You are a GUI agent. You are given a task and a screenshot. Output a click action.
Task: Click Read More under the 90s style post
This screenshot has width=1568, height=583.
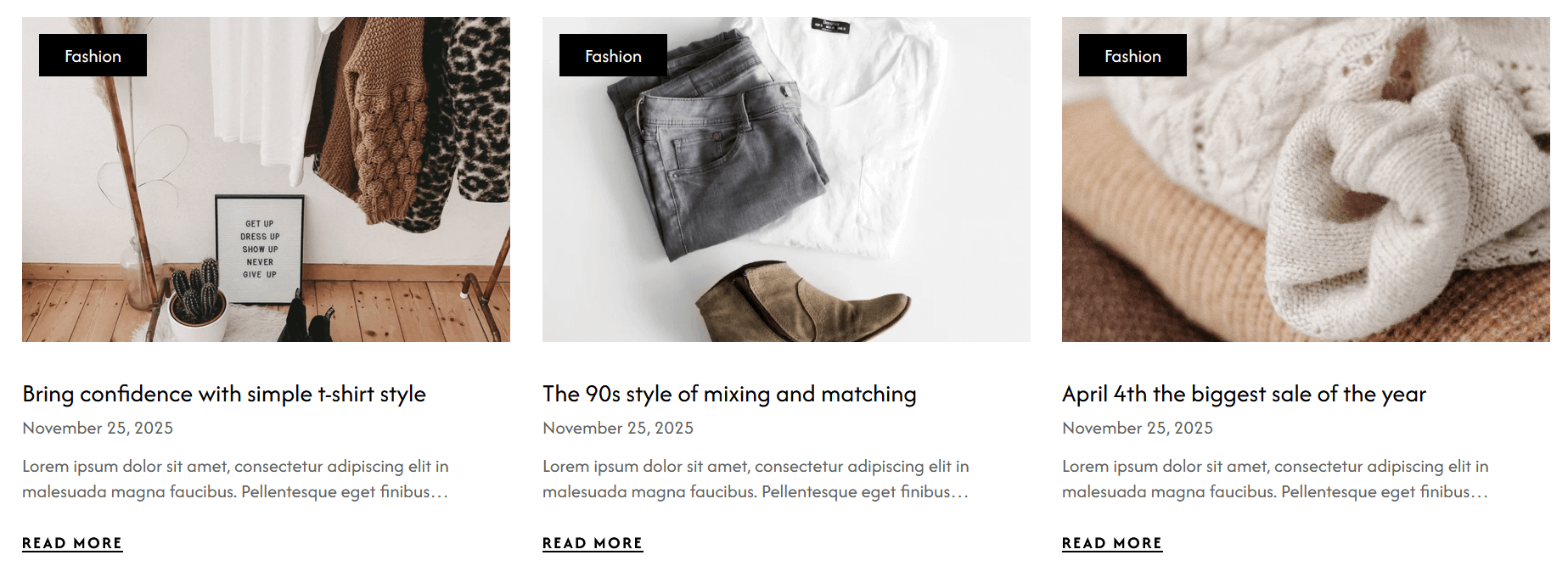593,543
